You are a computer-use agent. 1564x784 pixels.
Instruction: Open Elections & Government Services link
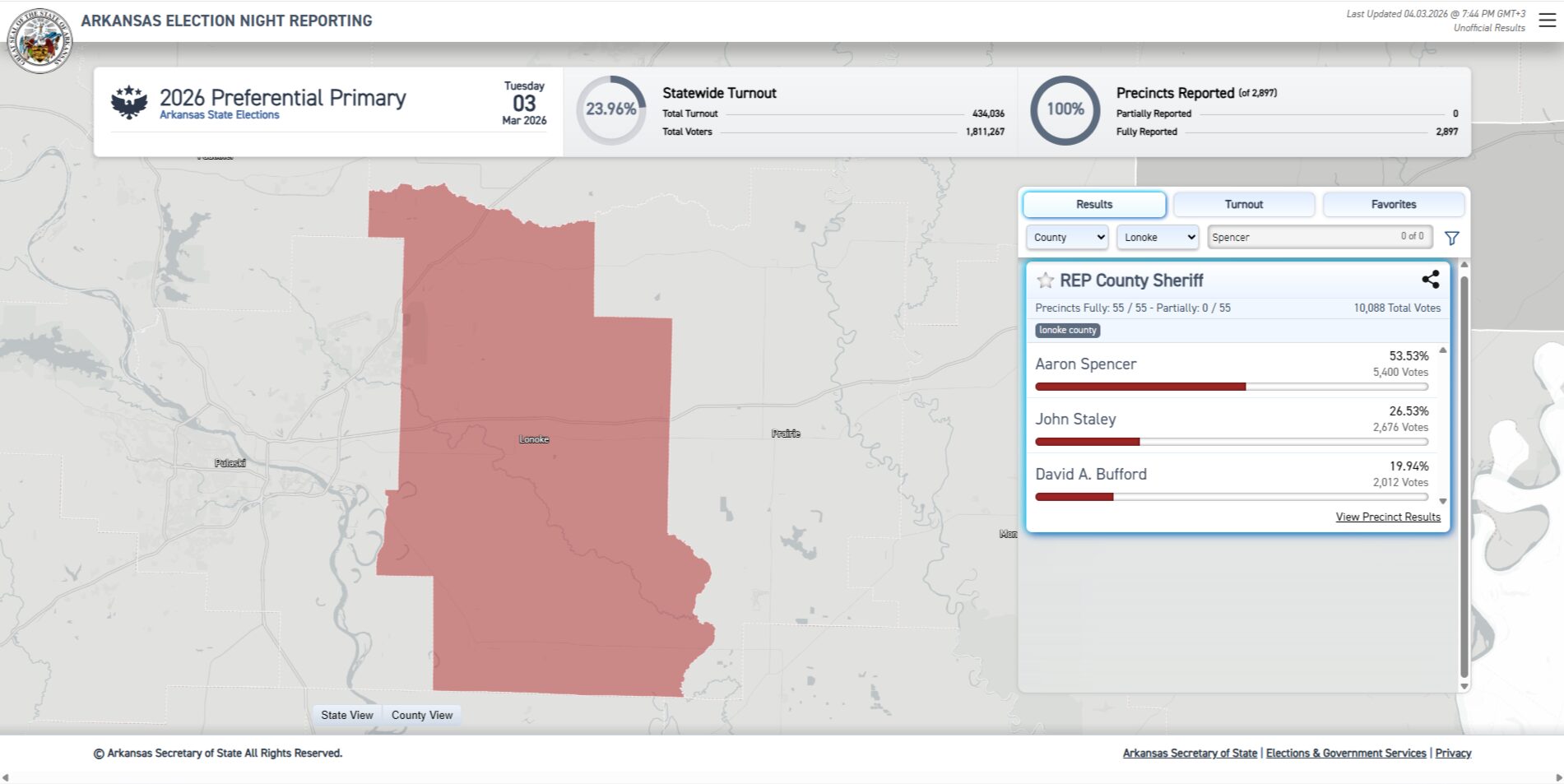[x=1345, y=753]
